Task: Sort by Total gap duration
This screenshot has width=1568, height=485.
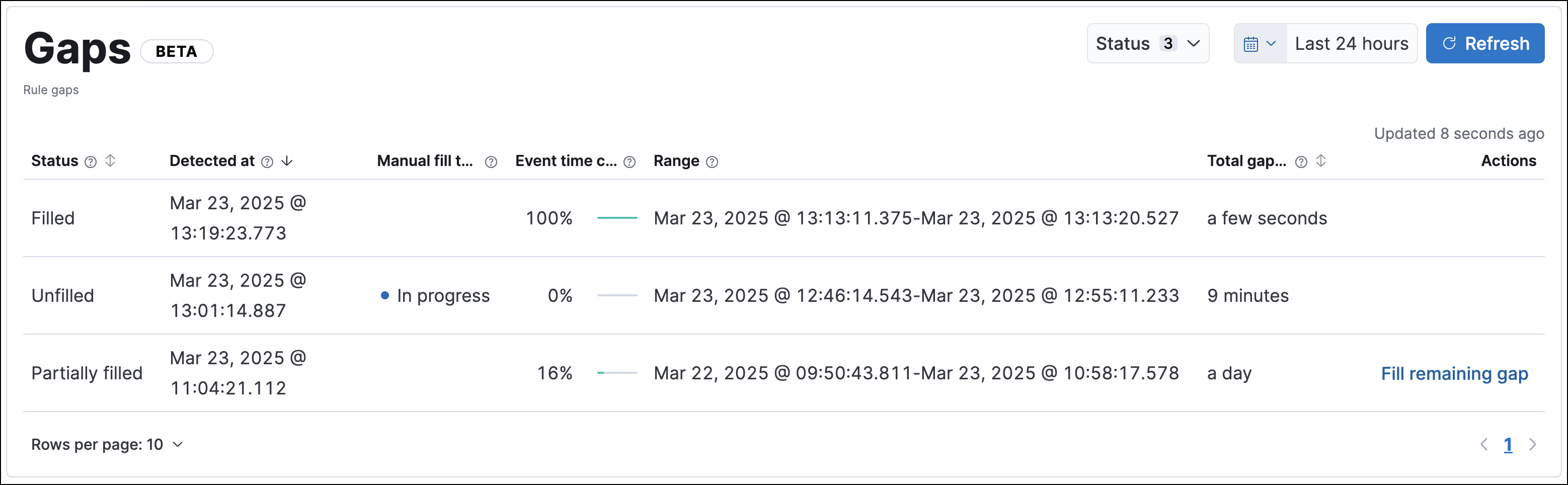Action: pyautogui.click(x=1321, y=161)
